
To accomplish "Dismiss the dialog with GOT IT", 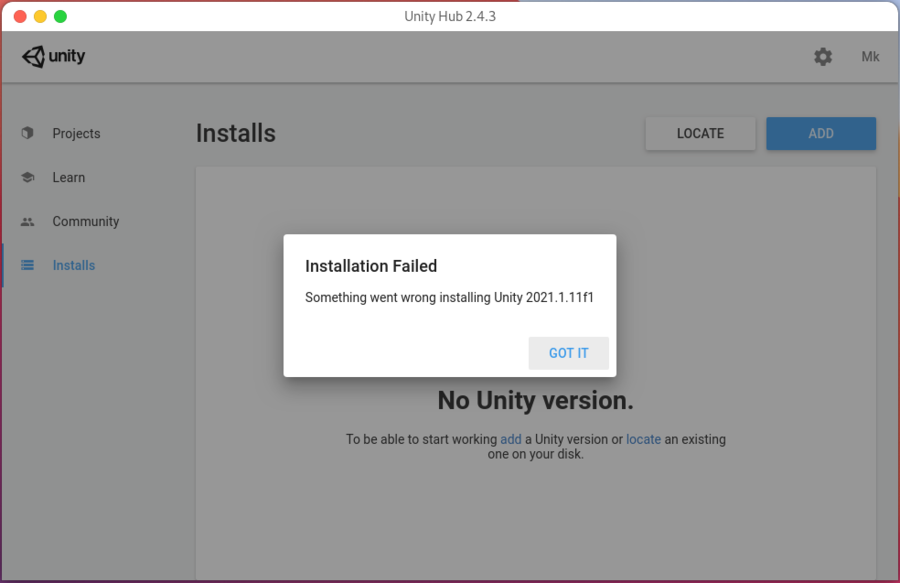I will pos(568,353).
